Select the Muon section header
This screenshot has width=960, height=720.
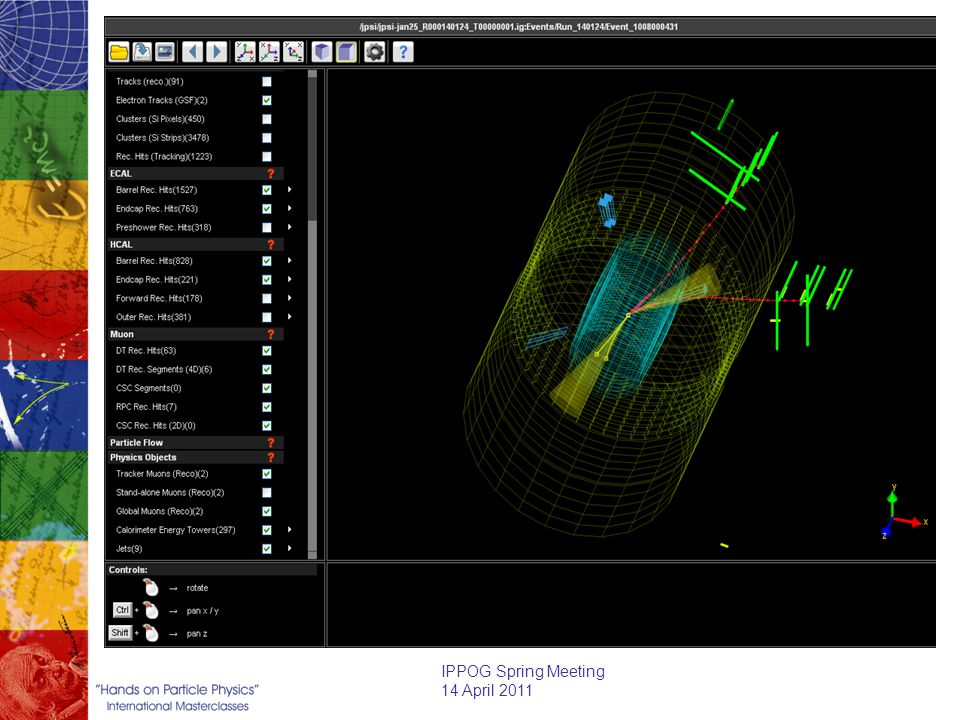pos(195,334)
